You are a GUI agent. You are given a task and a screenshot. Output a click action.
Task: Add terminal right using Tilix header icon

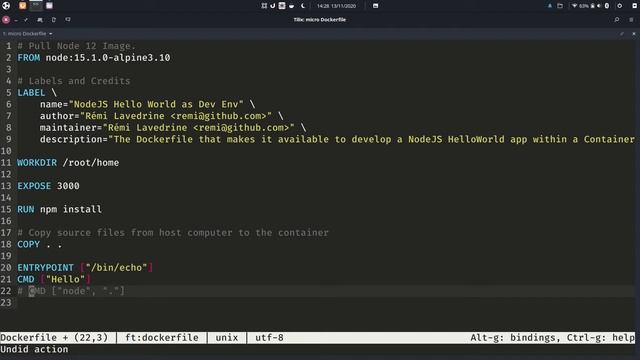40,20
